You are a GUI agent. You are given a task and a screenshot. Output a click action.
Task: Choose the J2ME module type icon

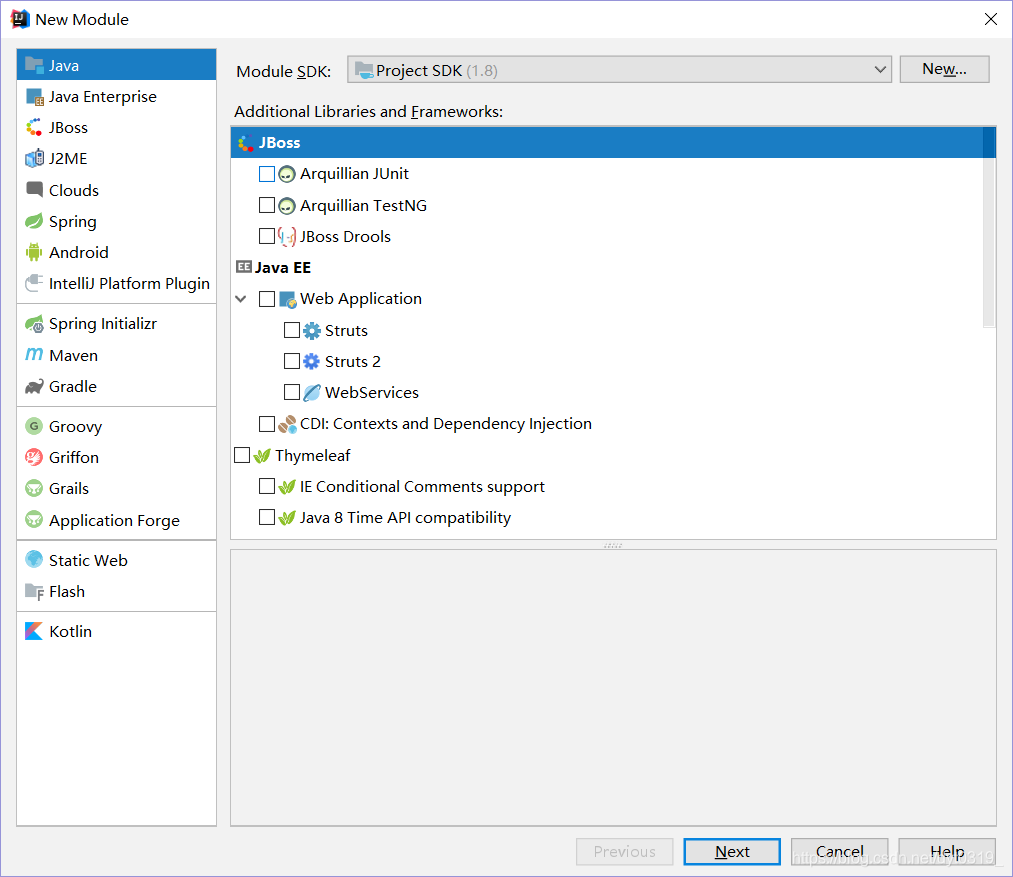click(x=34, y=159)
